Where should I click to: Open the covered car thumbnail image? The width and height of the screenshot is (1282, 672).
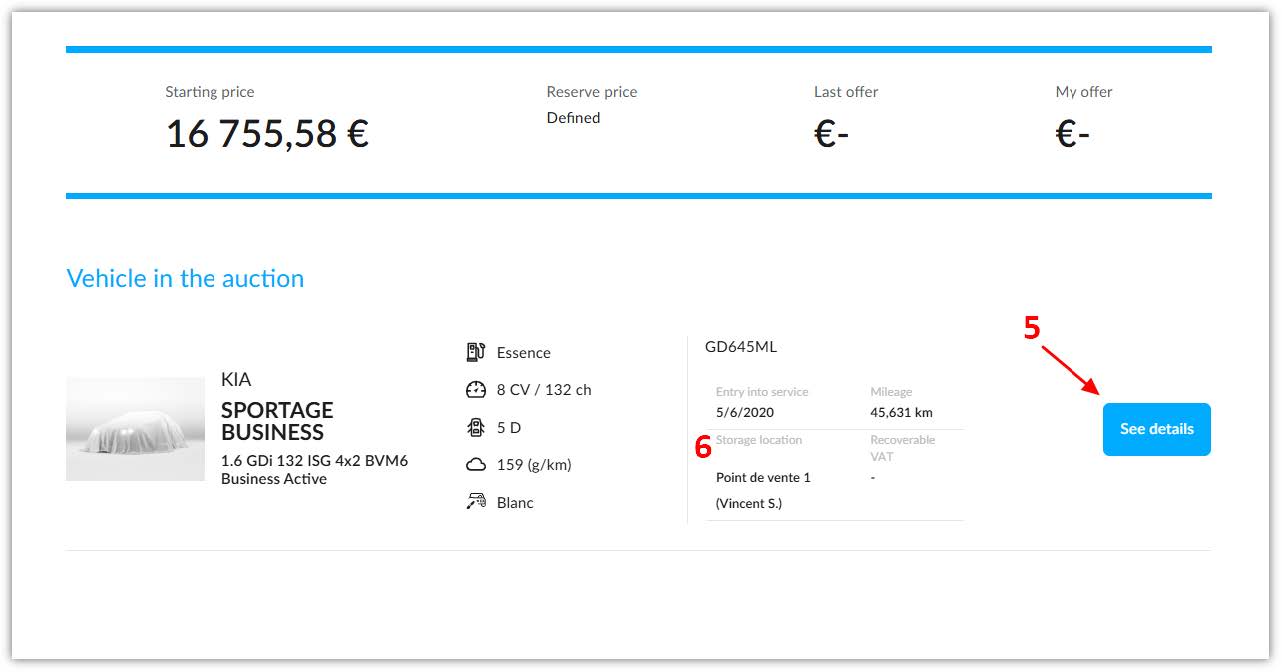[135, 429]
